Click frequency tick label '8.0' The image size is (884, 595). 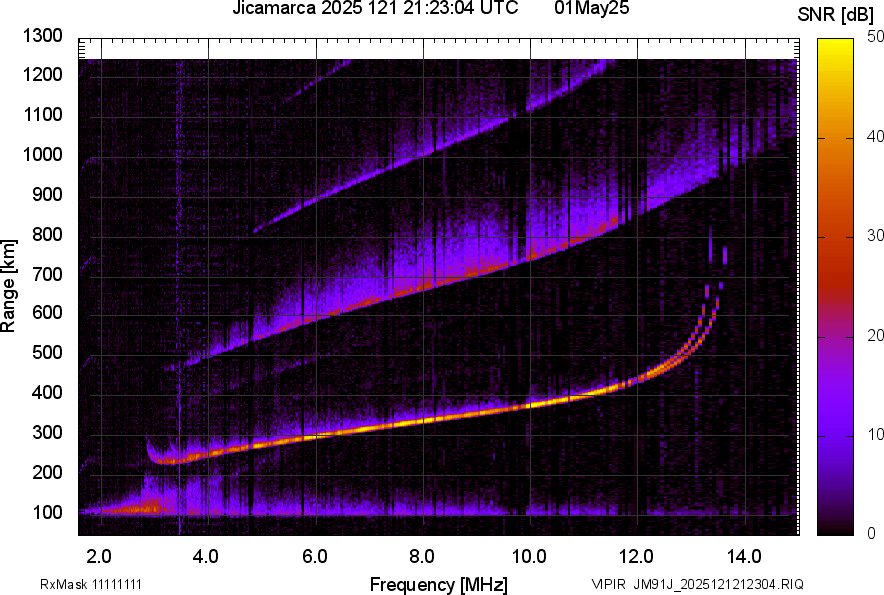422,557
